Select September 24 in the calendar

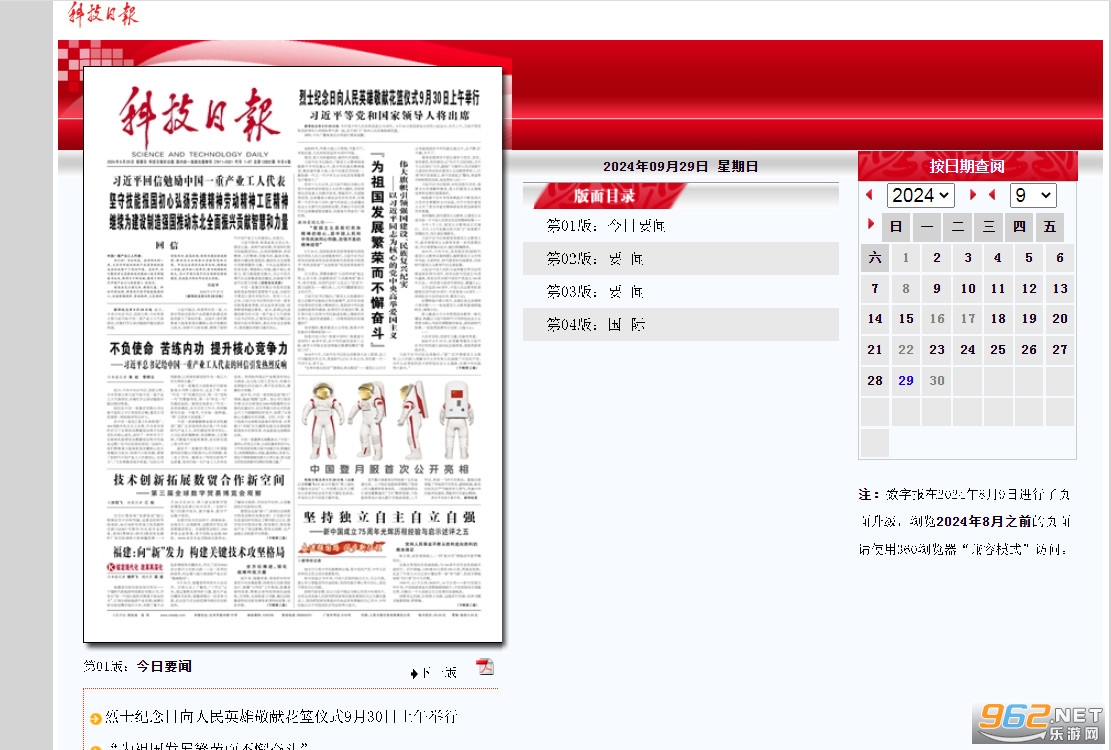(x=968, y=350)
